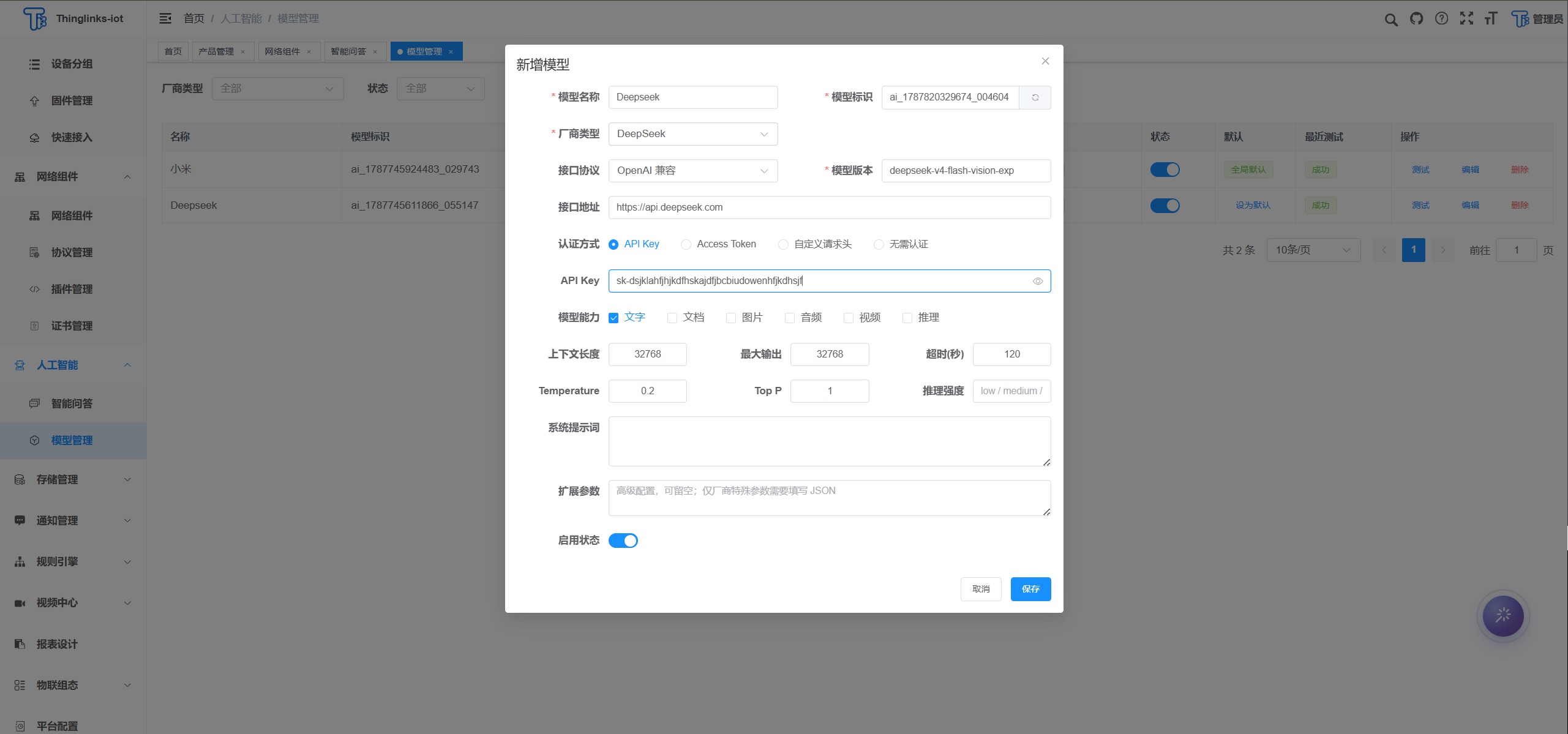
Task: Open the font size adjustment icon
Action: (x=1491, y=18)
